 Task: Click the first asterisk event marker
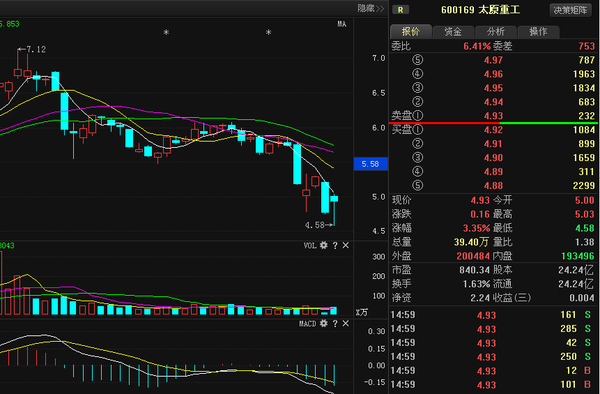(166, 33)
